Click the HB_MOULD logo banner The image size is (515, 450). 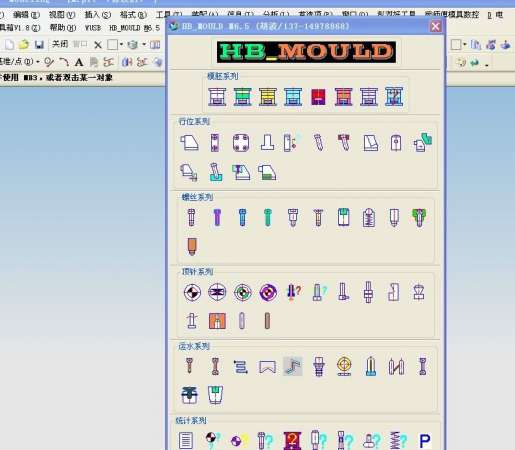click(306, 52)
